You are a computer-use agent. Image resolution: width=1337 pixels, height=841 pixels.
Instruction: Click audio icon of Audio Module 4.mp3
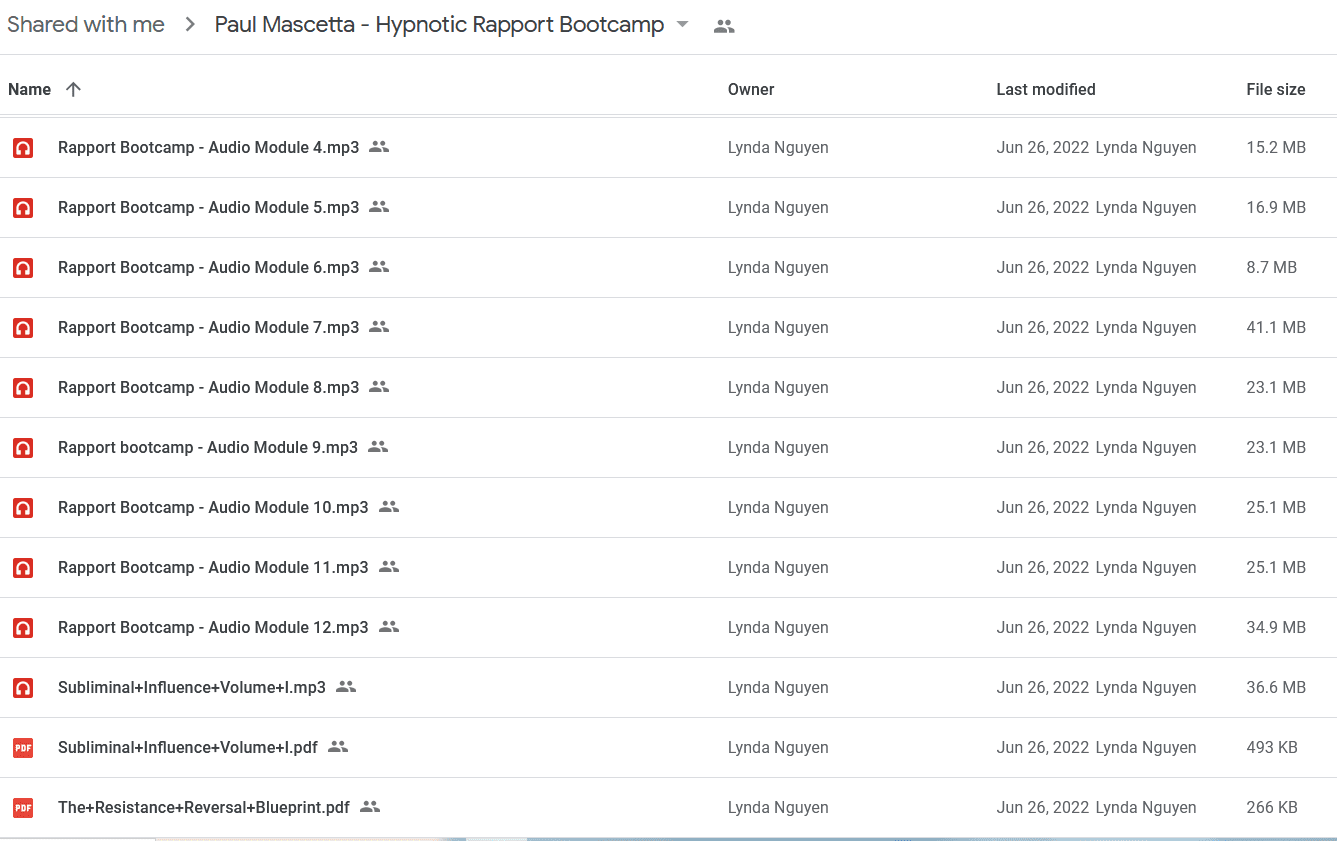coord(23,148)
